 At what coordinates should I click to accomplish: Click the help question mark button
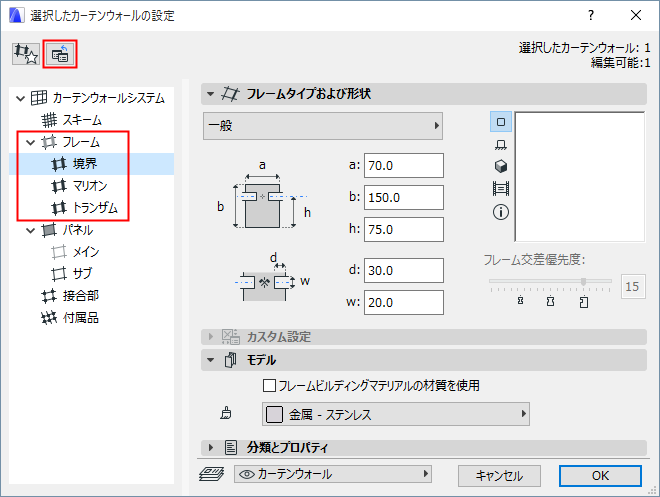click(591, 16)
